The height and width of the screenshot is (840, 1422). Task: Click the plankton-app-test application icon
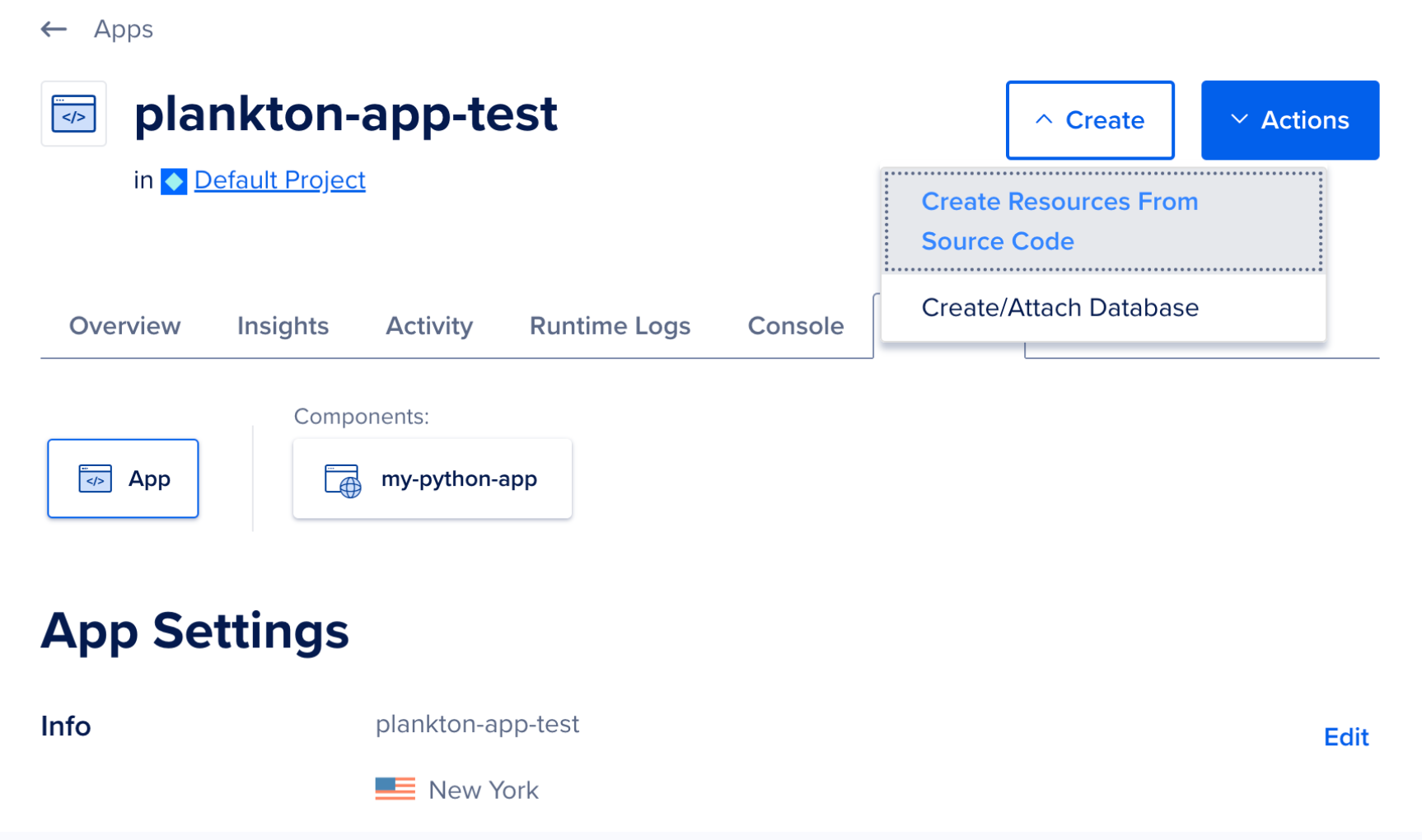pos(73,114)
